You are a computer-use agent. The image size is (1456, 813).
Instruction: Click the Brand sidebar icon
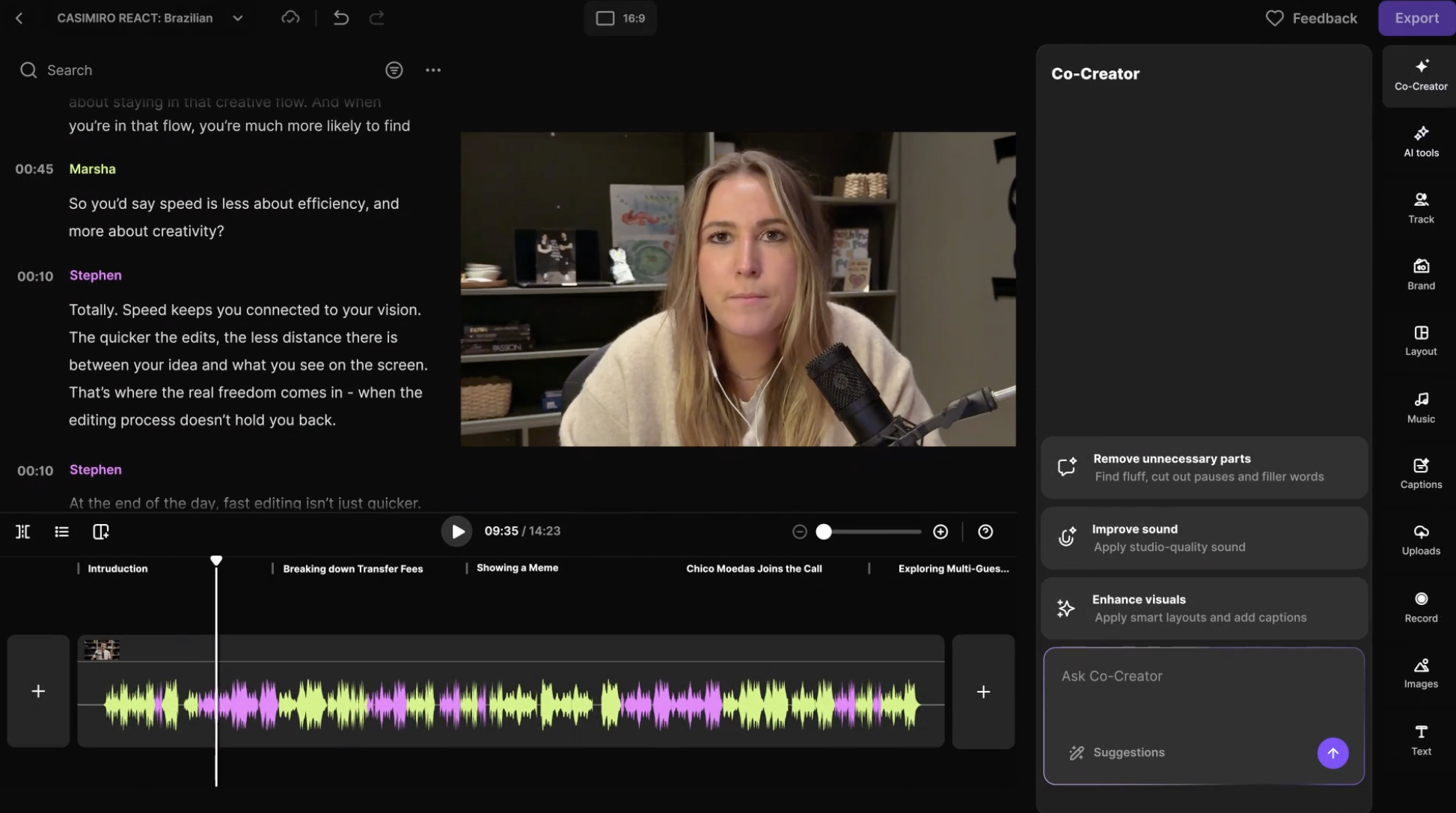pos(1420,274)
